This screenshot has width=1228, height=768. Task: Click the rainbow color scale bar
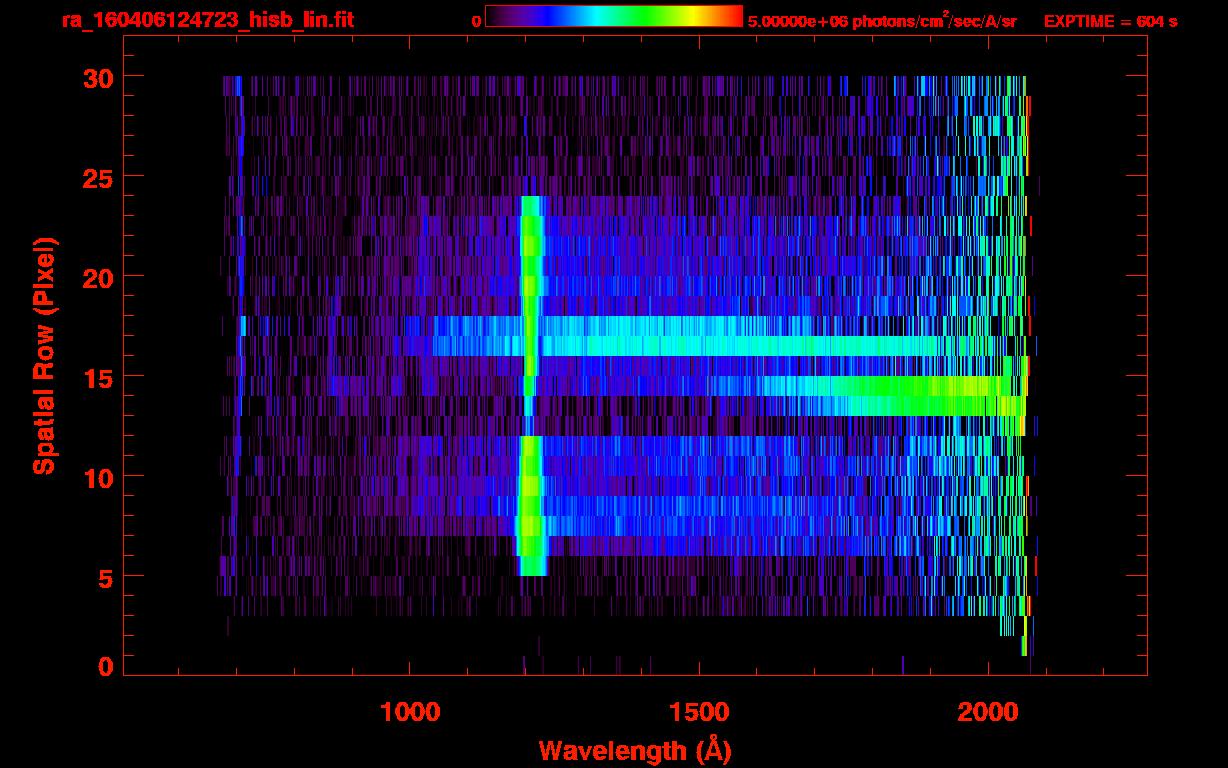[x=613, y=16]
